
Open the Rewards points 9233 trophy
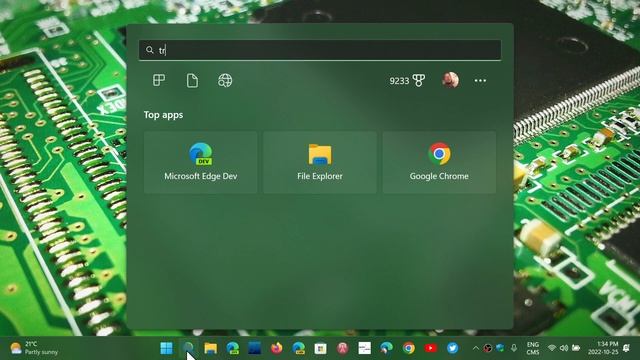pyautogui.click(x=407, y=81)
